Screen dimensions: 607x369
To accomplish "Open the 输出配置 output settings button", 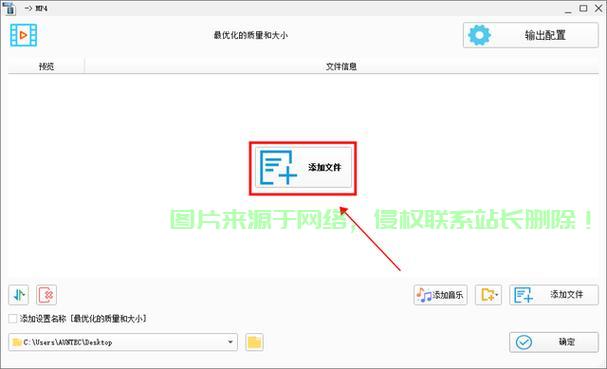I will (x=530, y=35).
